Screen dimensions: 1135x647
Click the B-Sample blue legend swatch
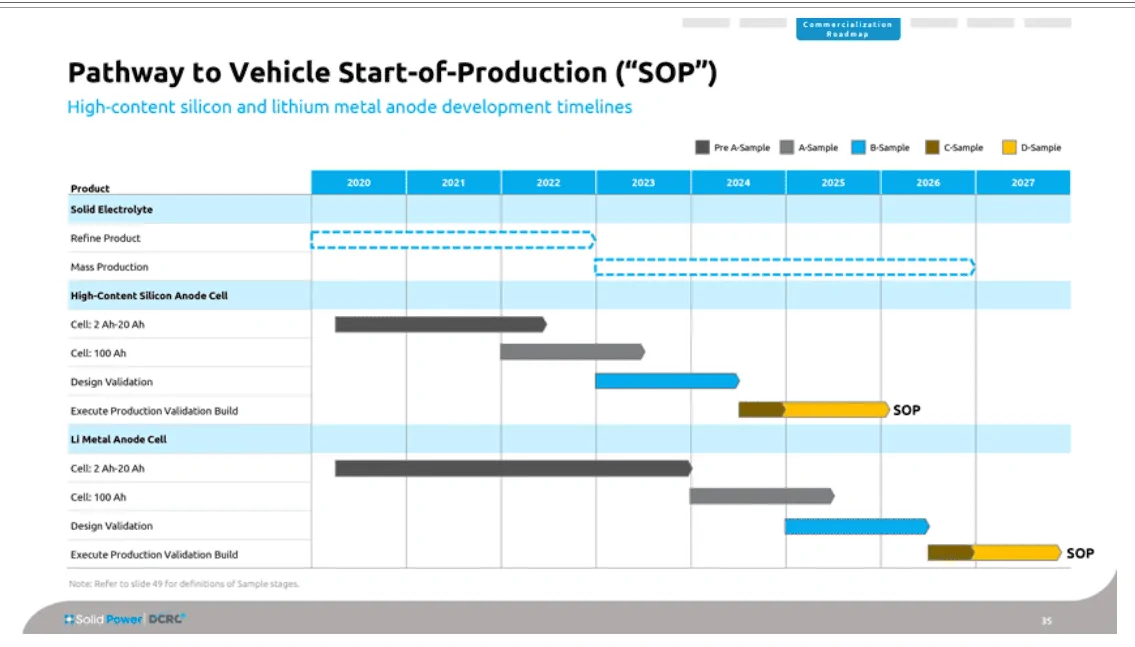[x=858, y=148]
